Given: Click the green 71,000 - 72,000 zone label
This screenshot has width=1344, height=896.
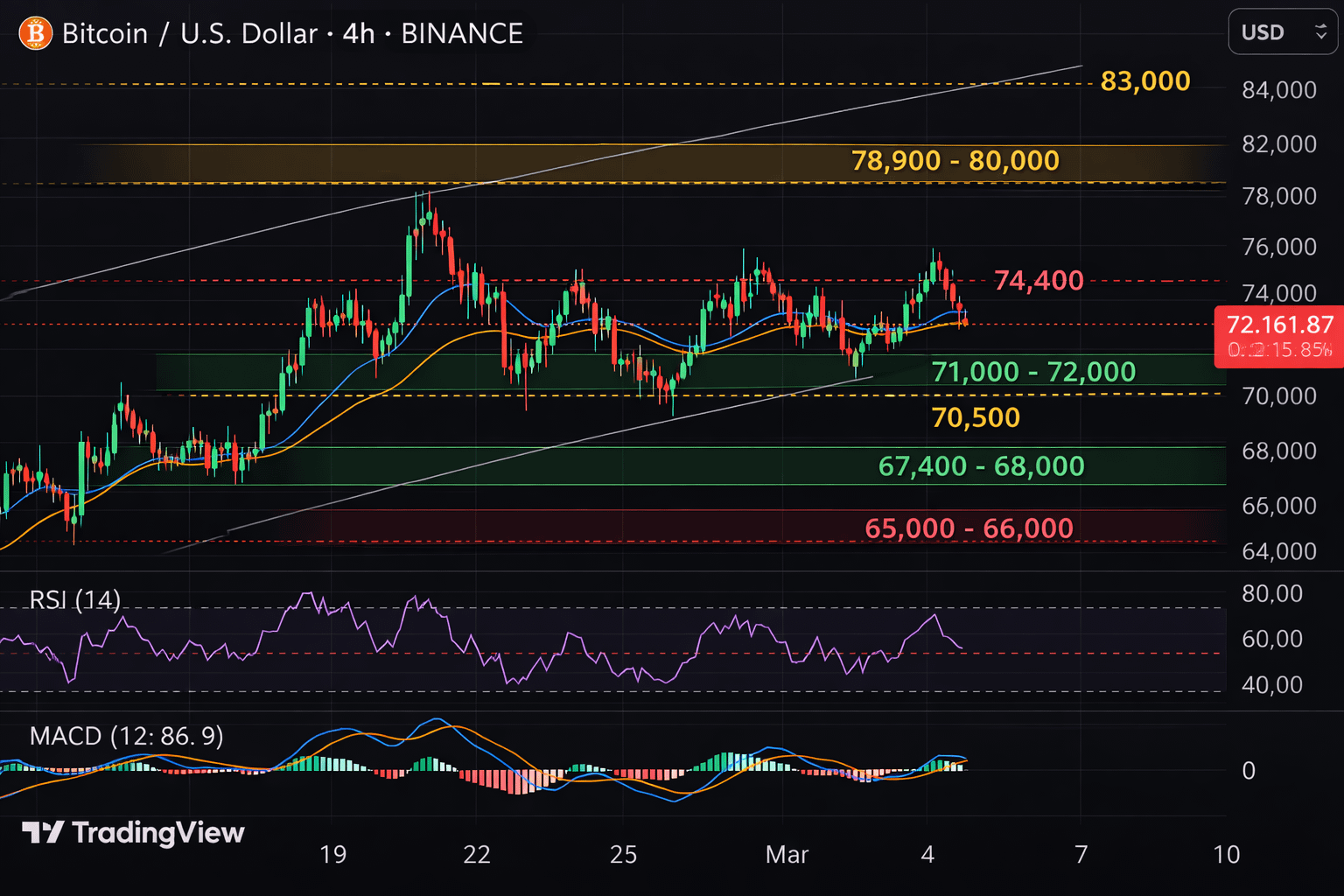Looking at the screenshot, I should 1033,372.
